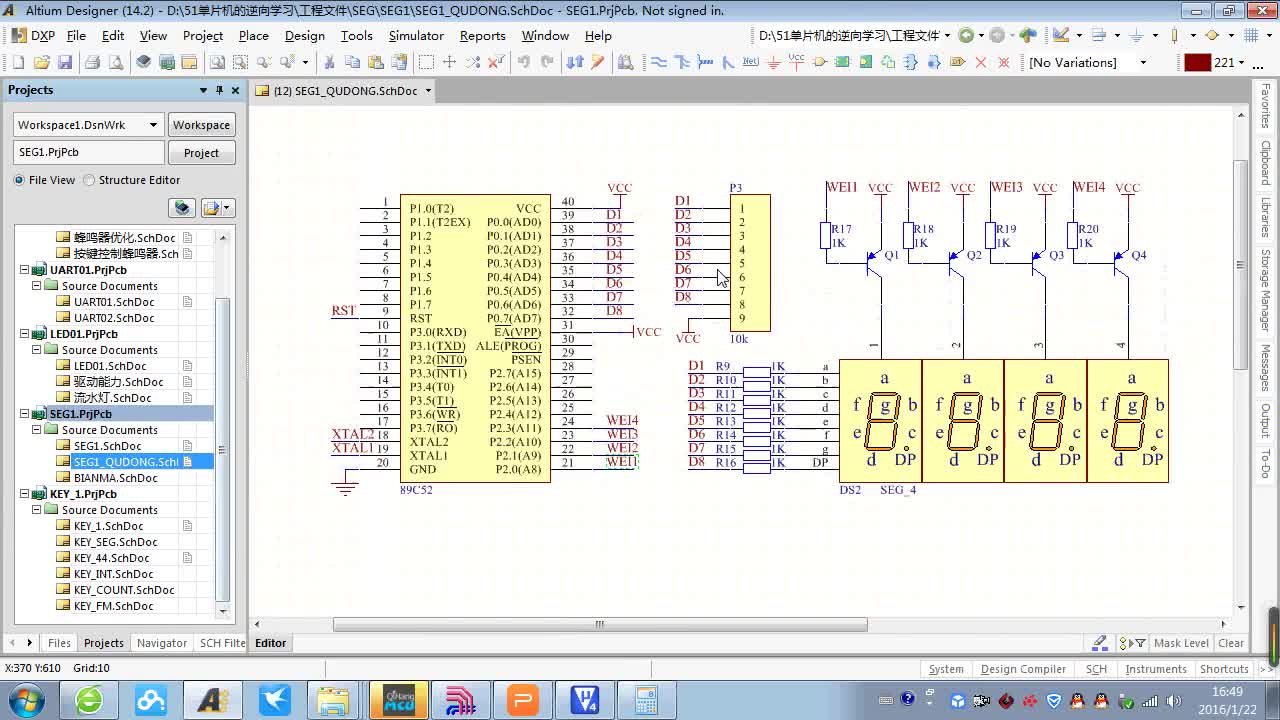
Task: Open the Design Compiler panel button
Action: click(1023, 669)
